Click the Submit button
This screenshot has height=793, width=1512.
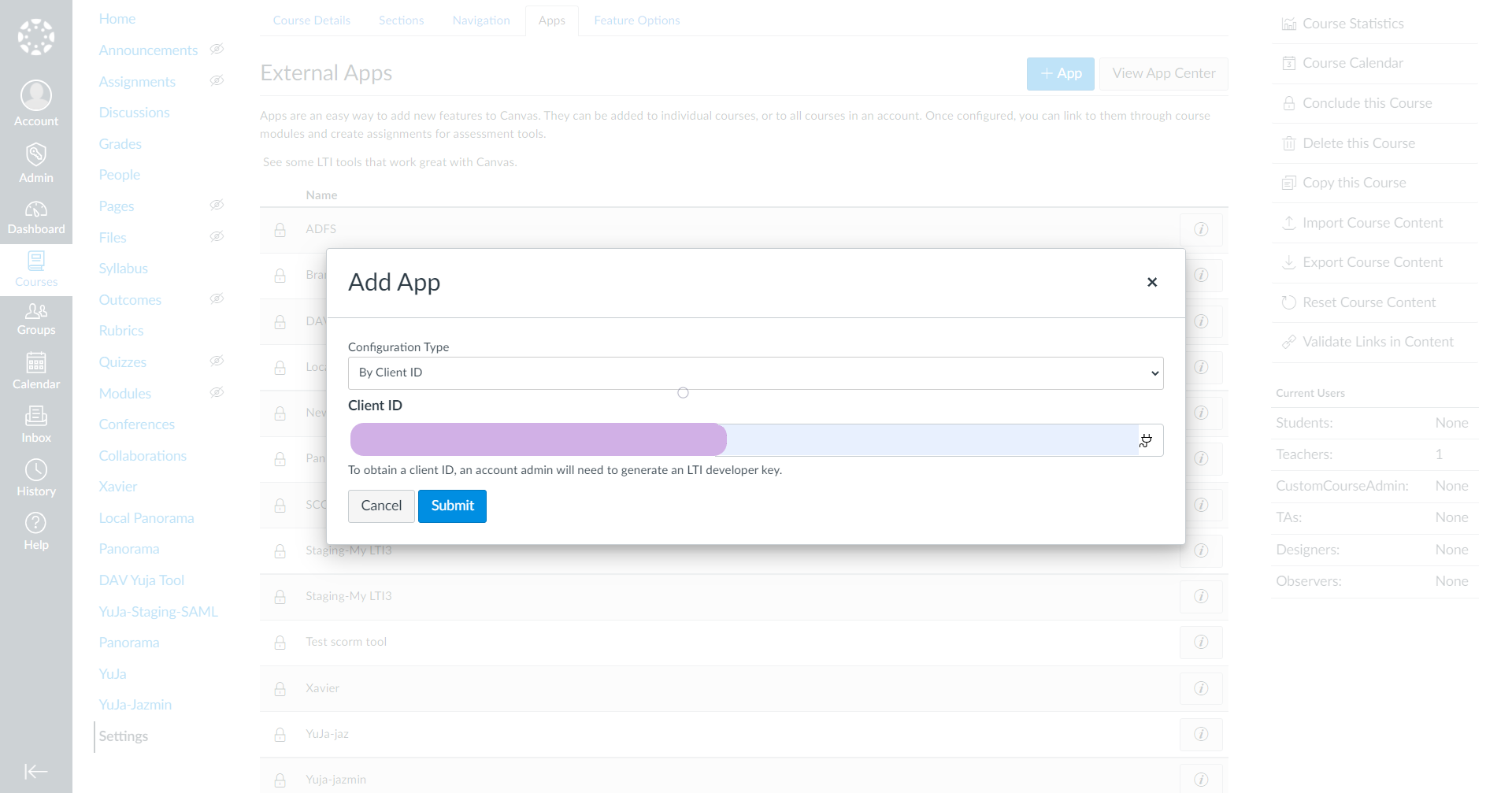point(452,506)
